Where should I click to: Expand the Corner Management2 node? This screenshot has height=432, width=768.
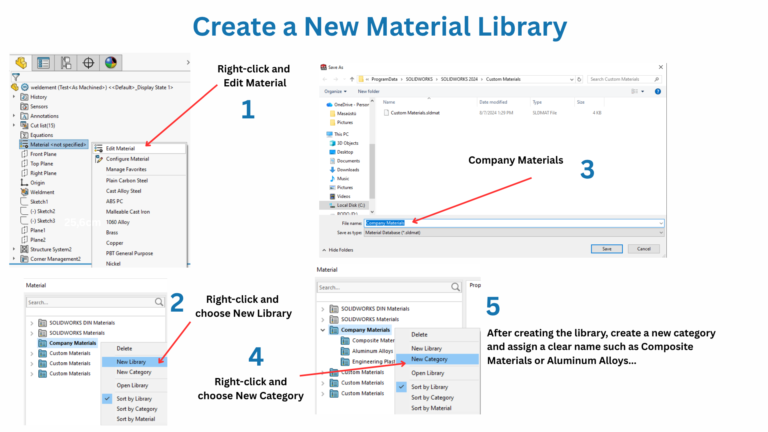tap(14, 259)
